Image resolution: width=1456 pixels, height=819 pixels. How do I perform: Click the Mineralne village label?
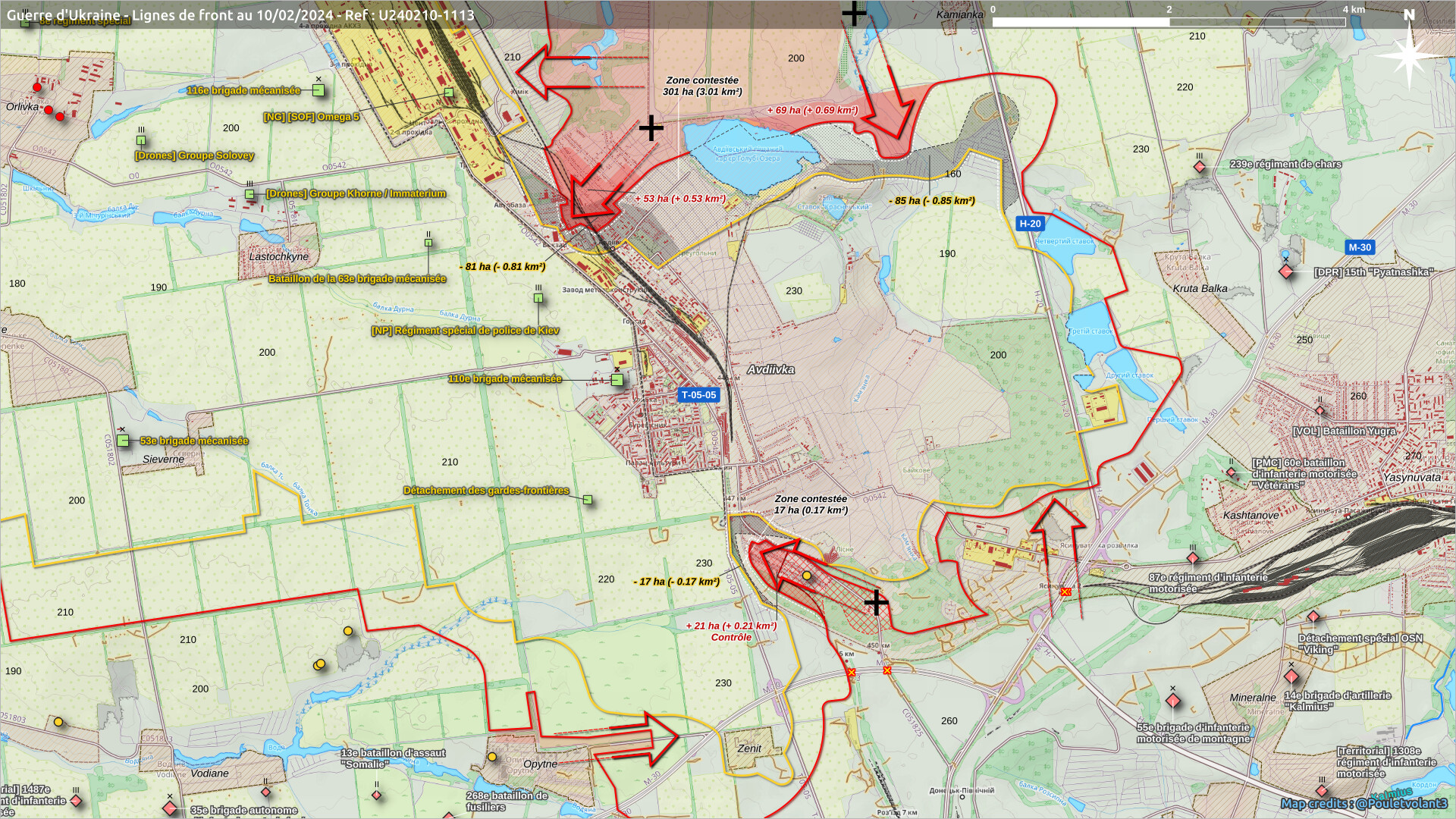tap(1252, 698)
